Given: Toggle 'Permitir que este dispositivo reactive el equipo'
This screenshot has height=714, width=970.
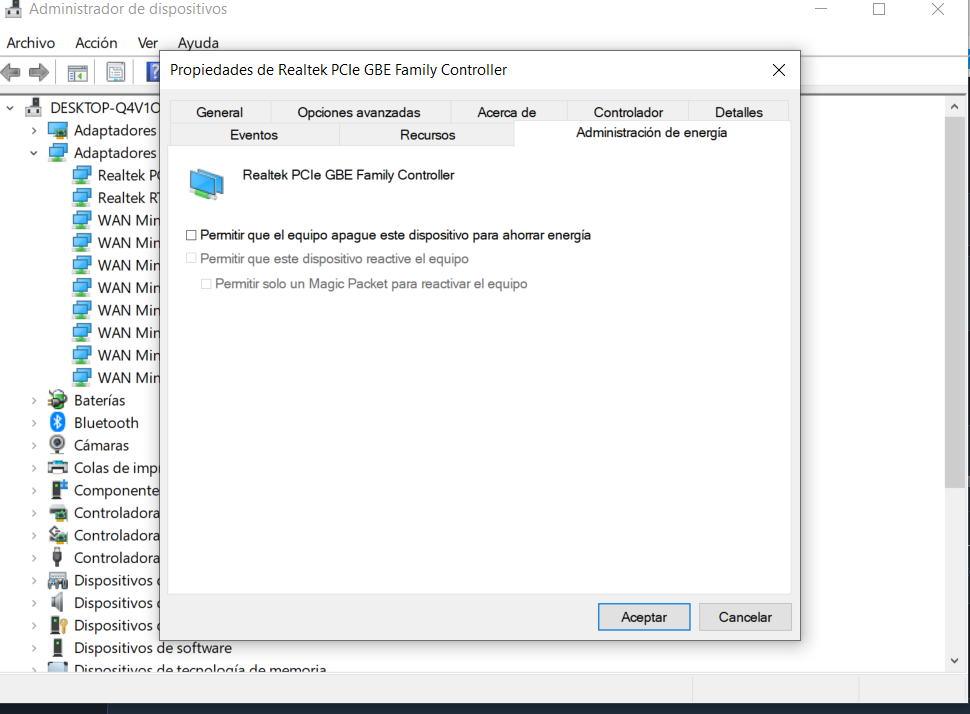Looking at the screenshot, I should tap(191, 258).
